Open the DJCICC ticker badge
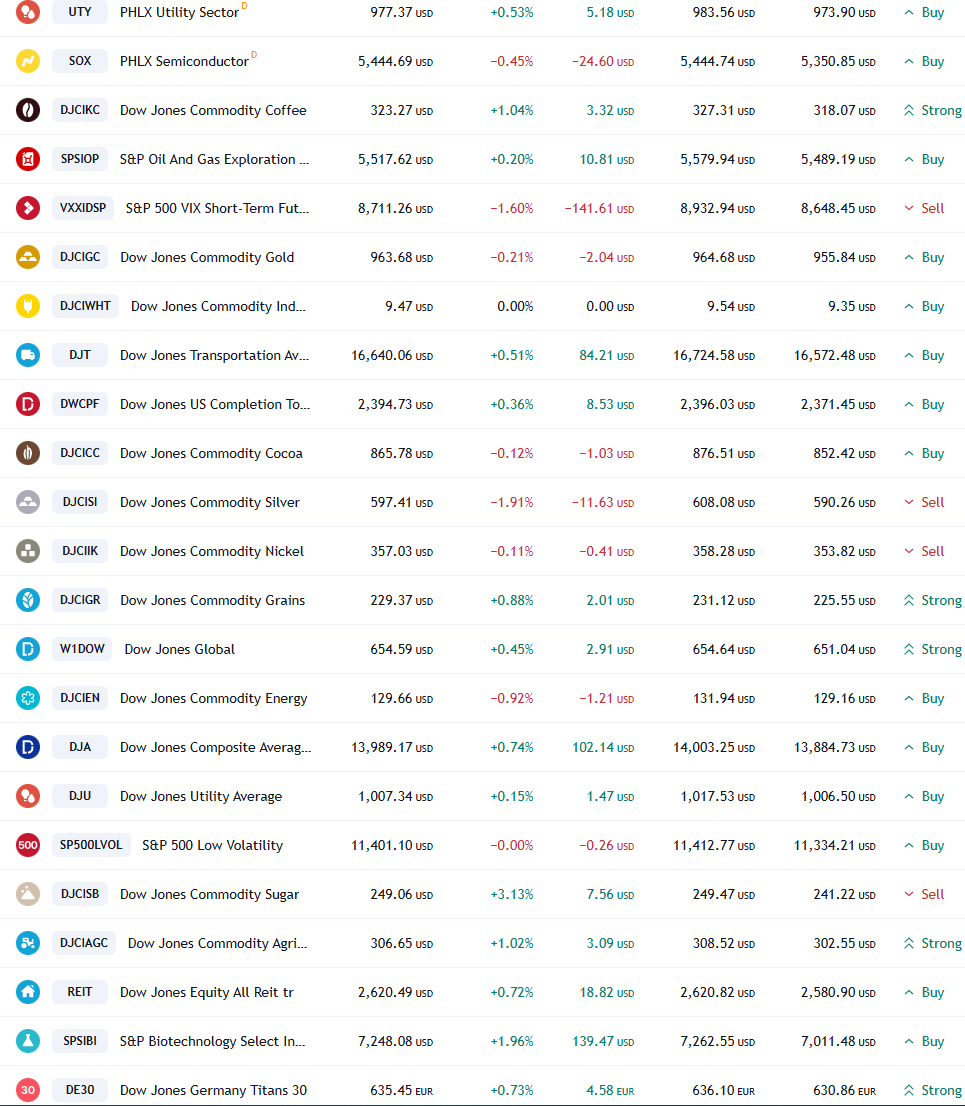 point(80,453)
